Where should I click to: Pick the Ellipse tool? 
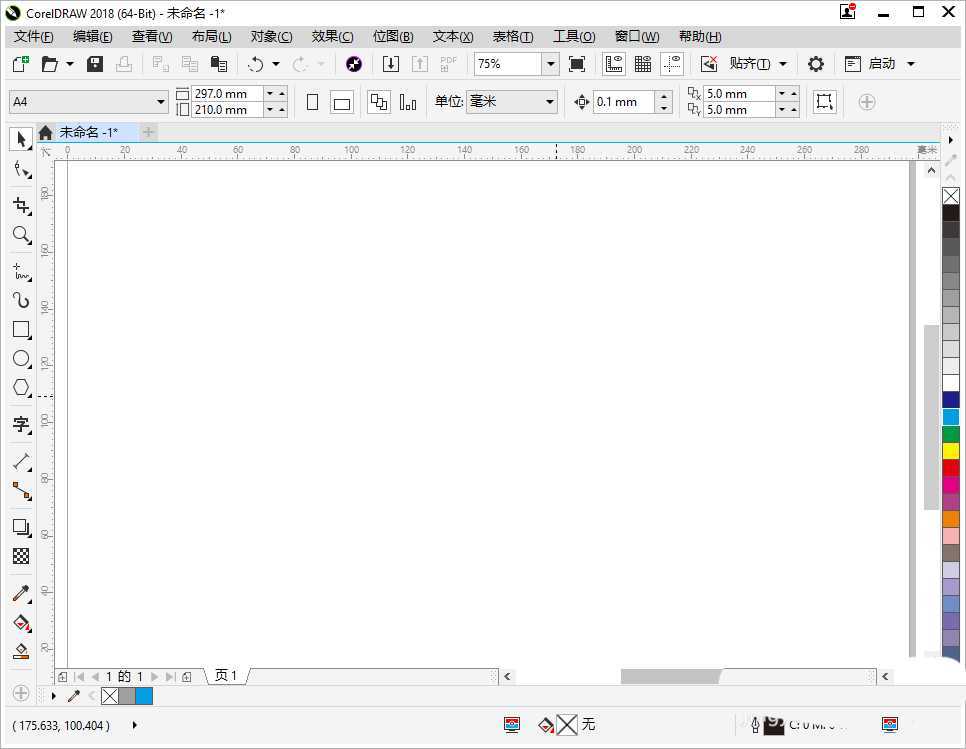pyautogui.click(x=21, y=358)
